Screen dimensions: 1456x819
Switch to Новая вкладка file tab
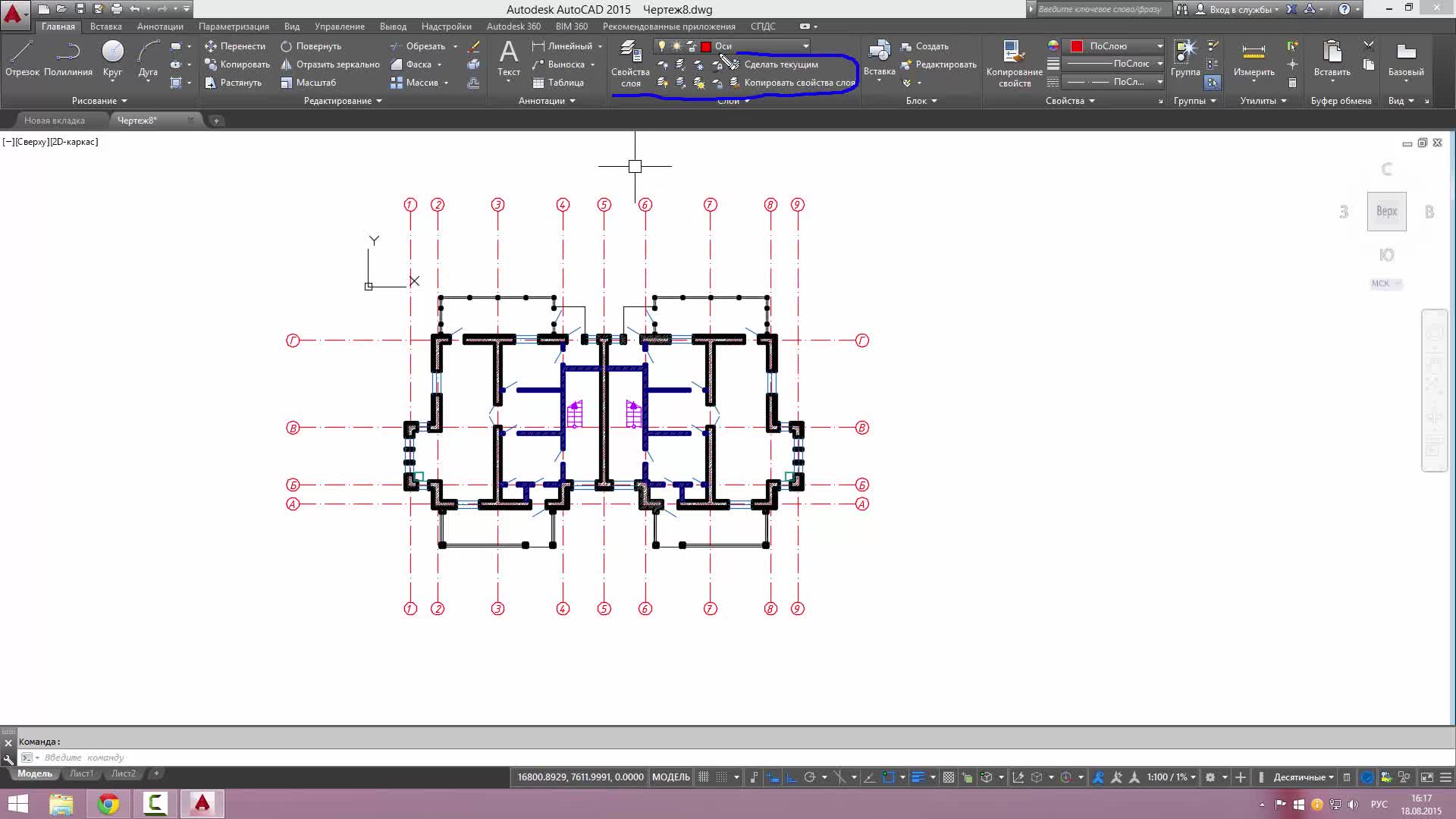click(55, 121)
